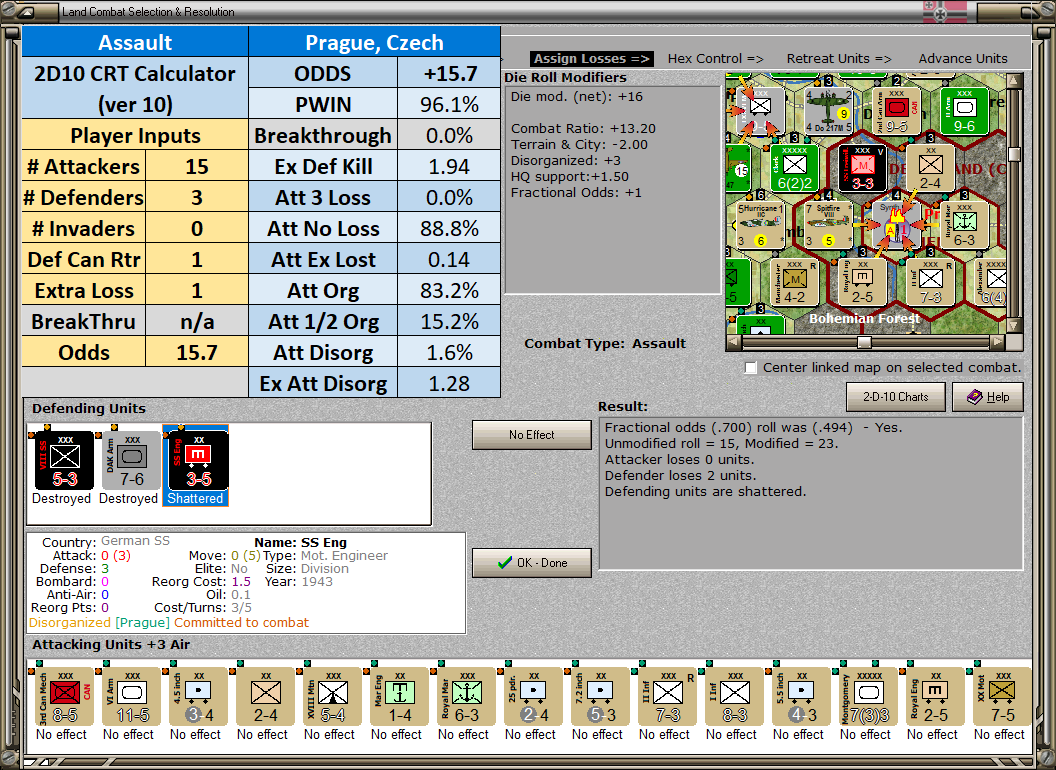1056x770 pixels.
Task: Select the Royal Mar 6-3 attacking unit
Action: point(466,697)
